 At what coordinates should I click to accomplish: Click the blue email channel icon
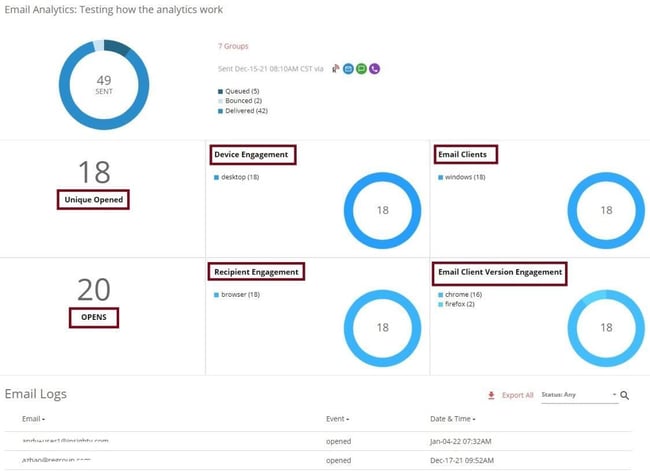[x=348, y=69]
